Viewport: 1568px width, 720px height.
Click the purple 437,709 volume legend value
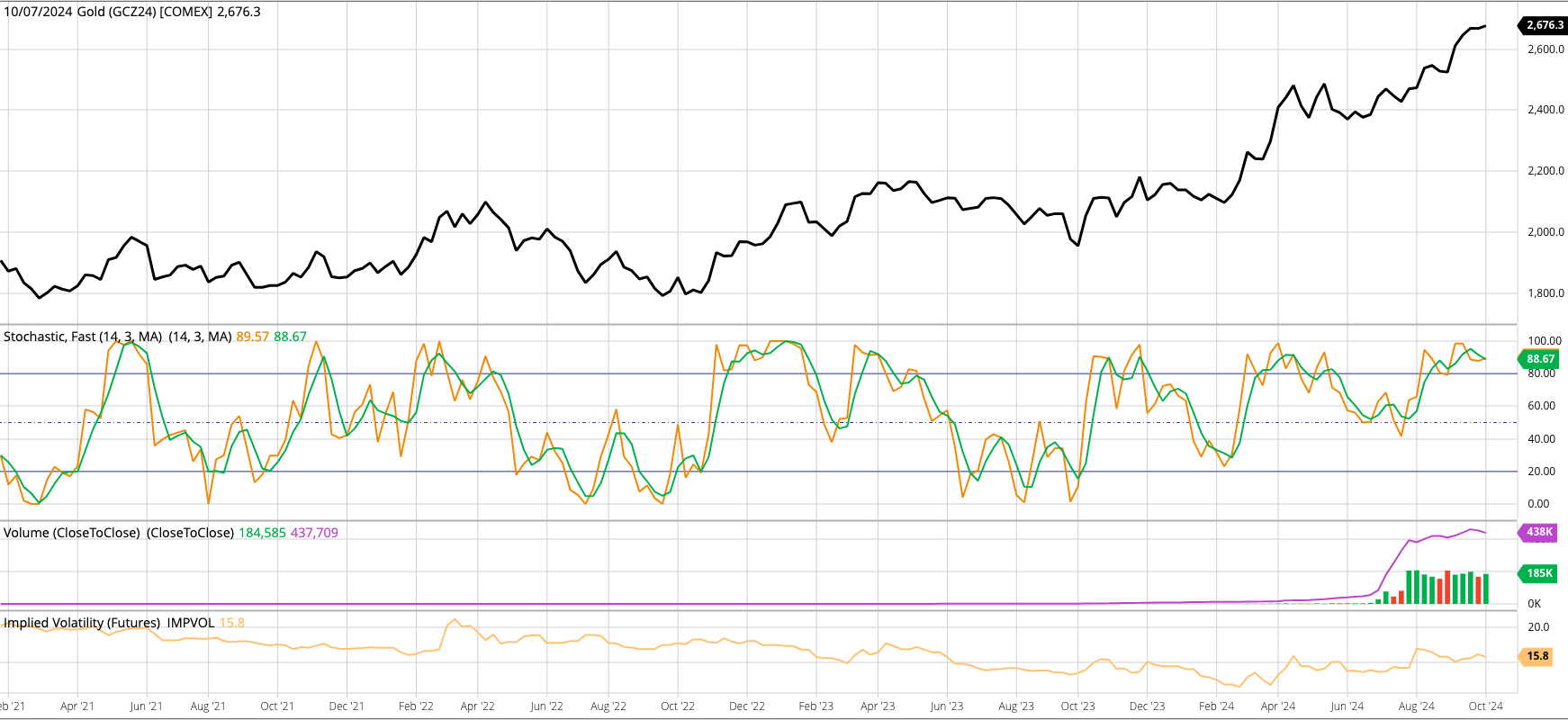pos(314,533)
